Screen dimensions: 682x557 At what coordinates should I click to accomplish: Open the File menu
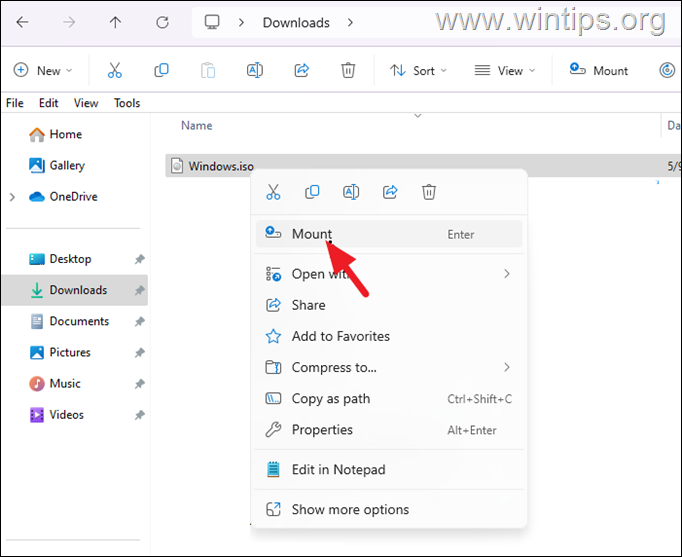point(15,103)
